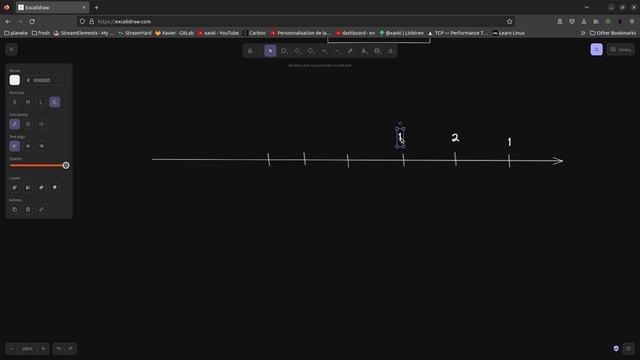Open the Excalidraw hamburger menu

pyautogui.click(x=11, y=49)
